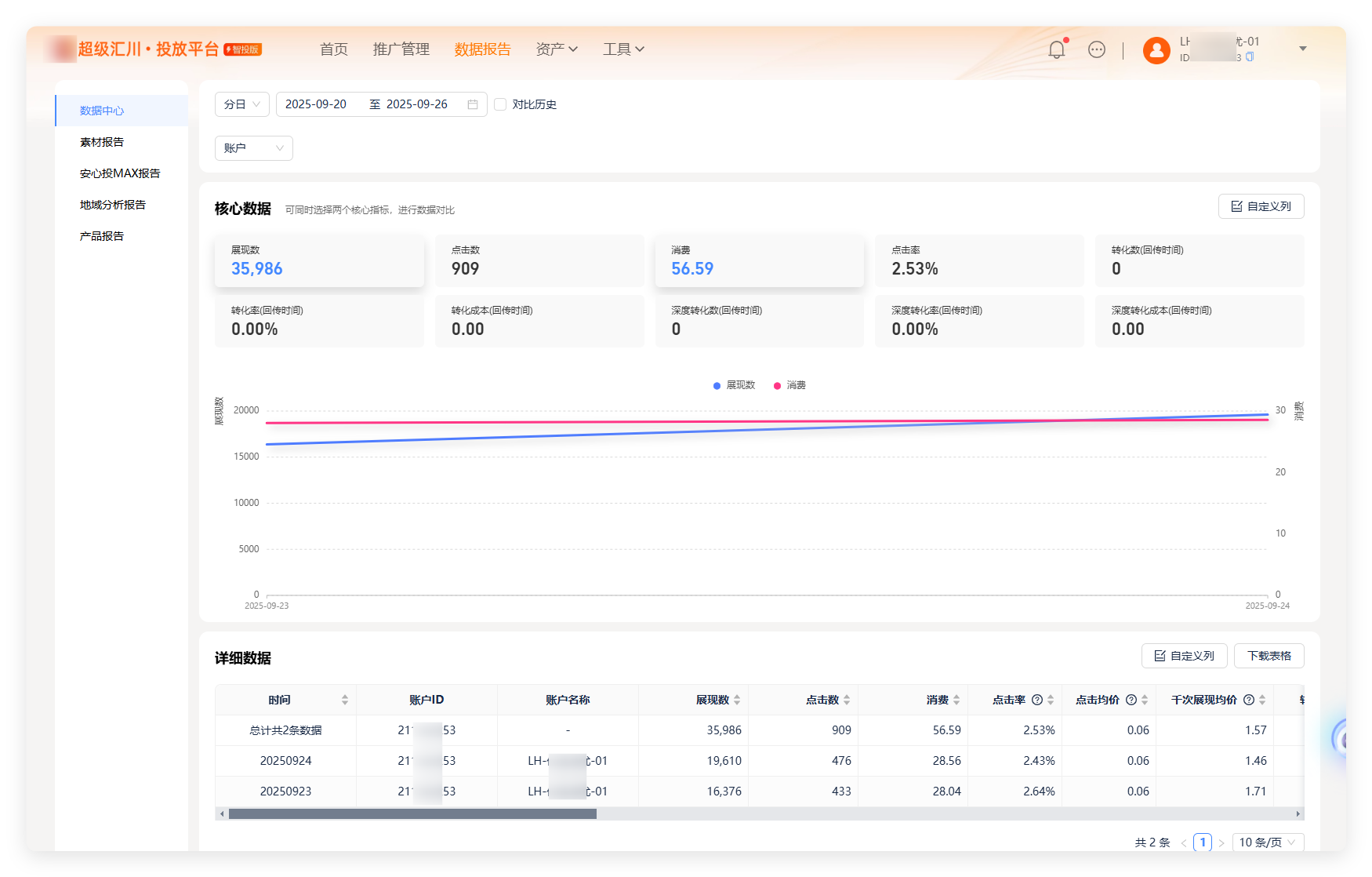Click the 下载表格 button
This screenshot has height=877, width=1372.
pyautogui.click(x=1269, y=656)
